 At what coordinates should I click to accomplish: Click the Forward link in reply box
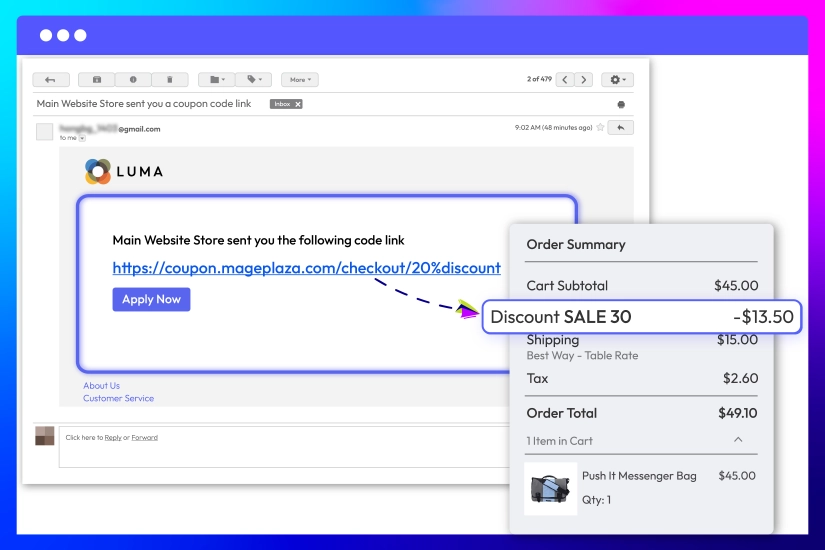click(145, 437)
